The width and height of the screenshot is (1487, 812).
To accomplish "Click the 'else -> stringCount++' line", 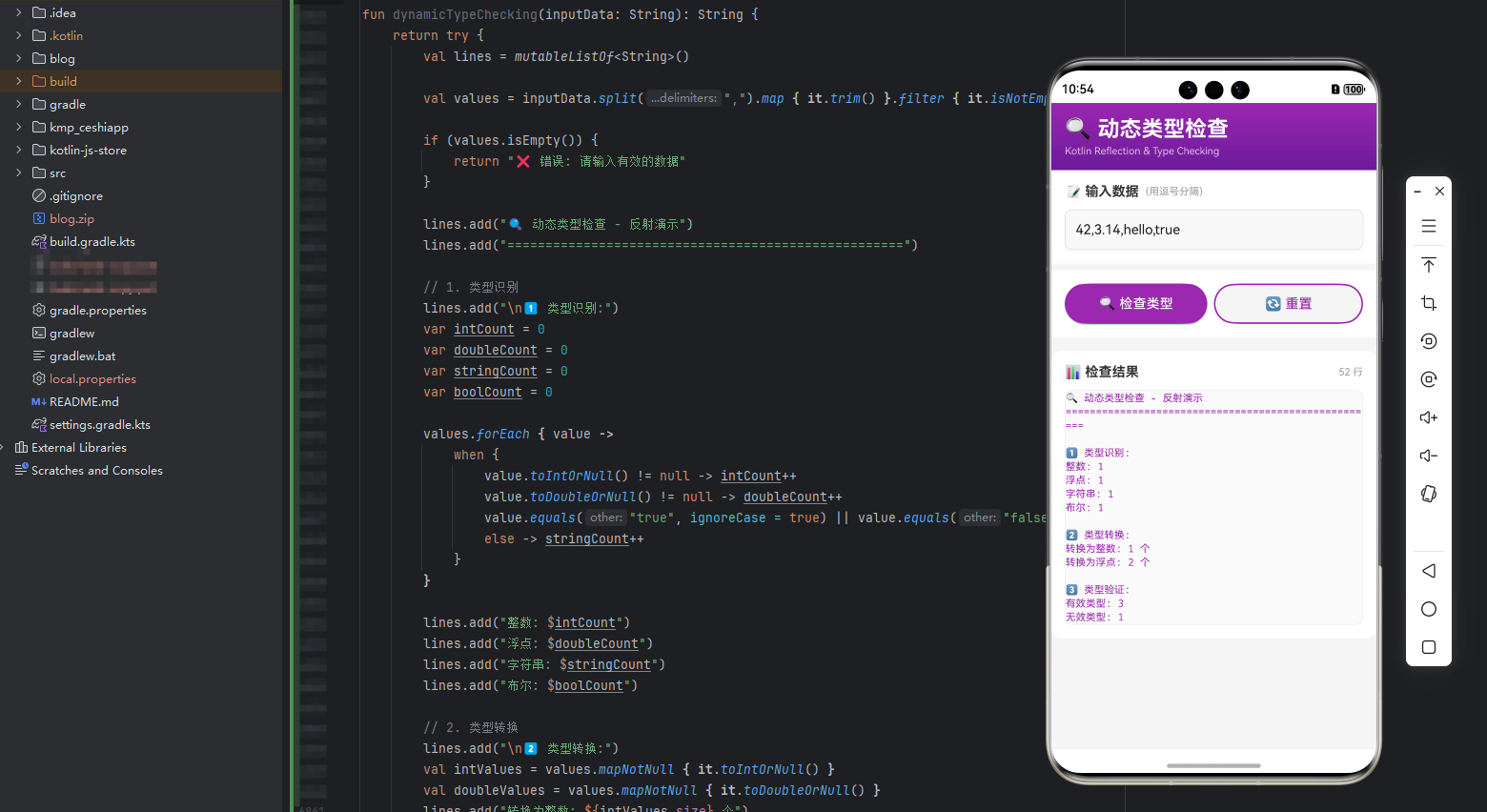I will pyautogui.click(x=563, y=538).
